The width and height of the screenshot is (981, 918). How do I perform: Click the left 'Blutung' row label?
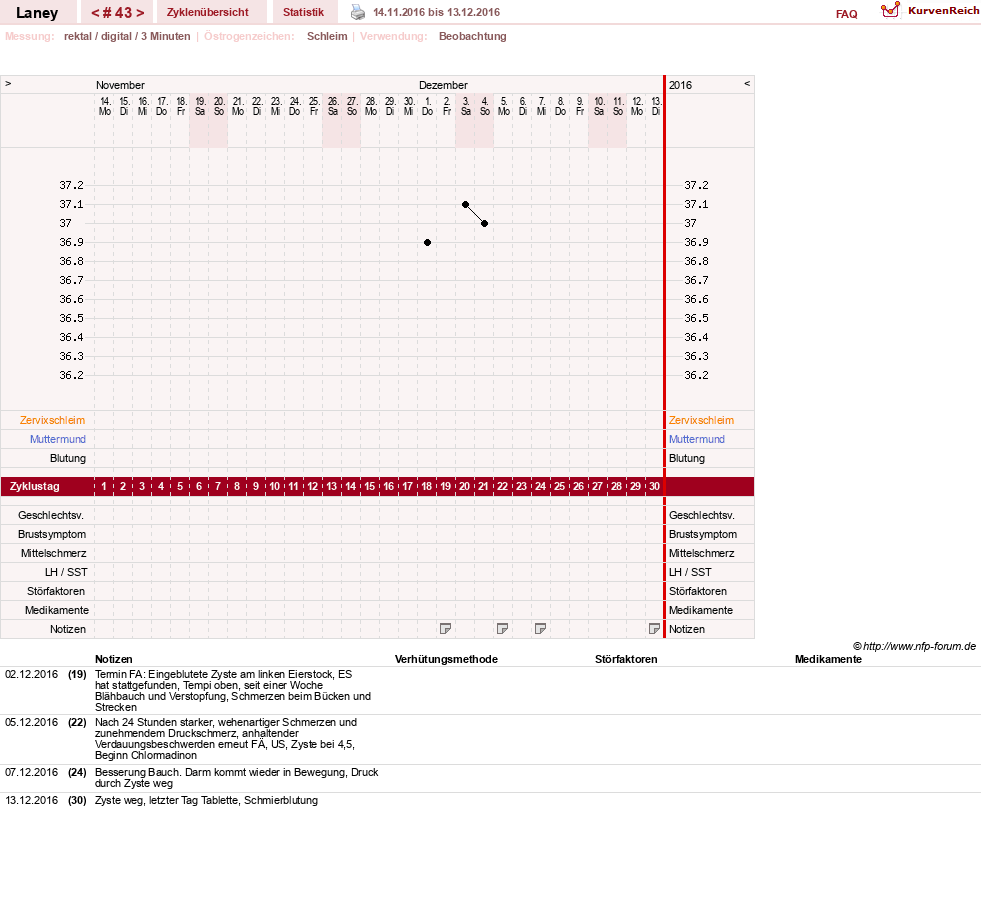(x=68, y=458)
